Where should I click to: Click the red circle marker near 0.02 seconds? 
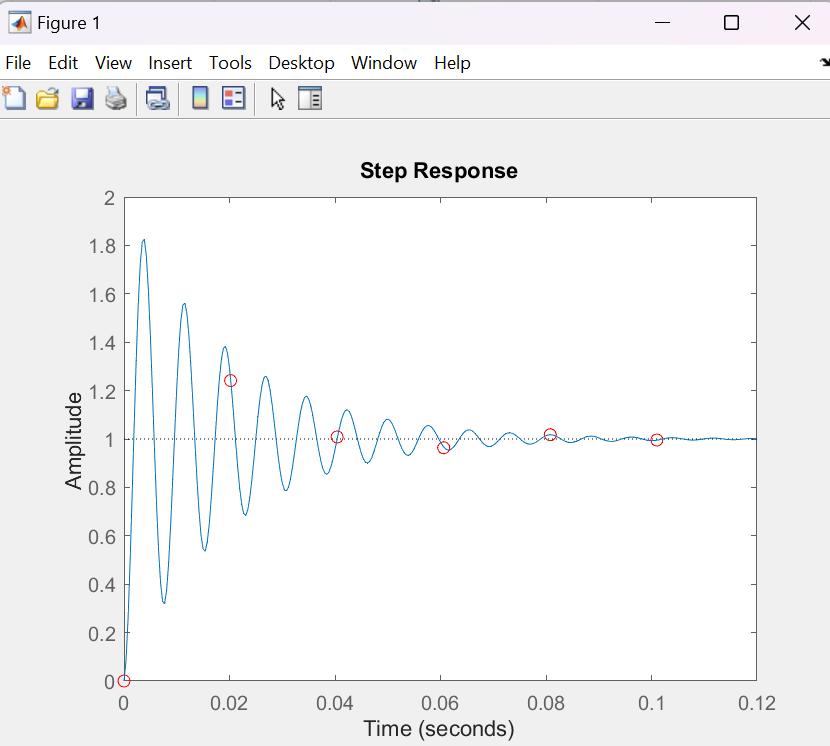230,380
